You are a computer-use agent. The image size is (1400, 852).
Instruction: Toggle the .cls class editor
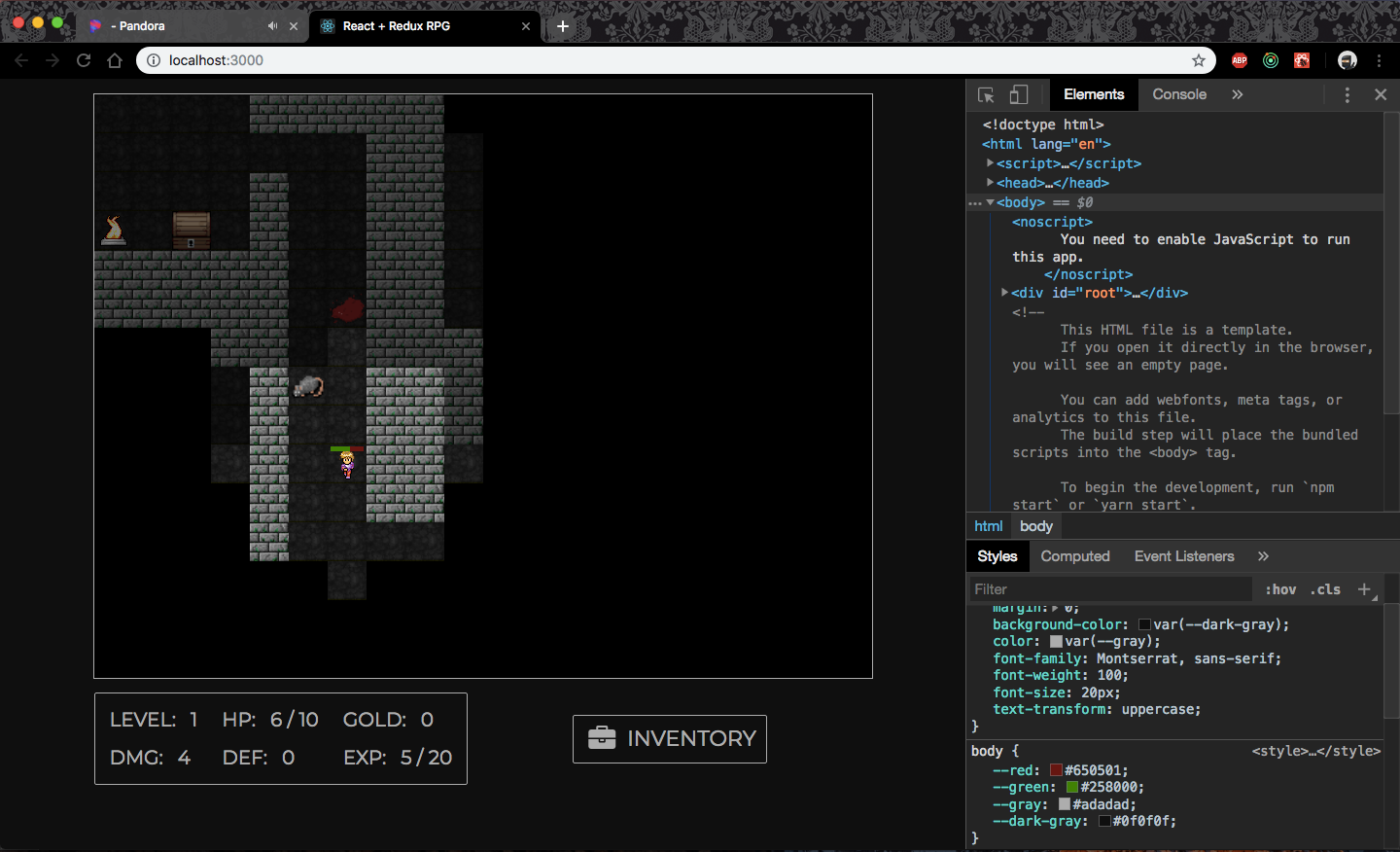point(1325,589)
